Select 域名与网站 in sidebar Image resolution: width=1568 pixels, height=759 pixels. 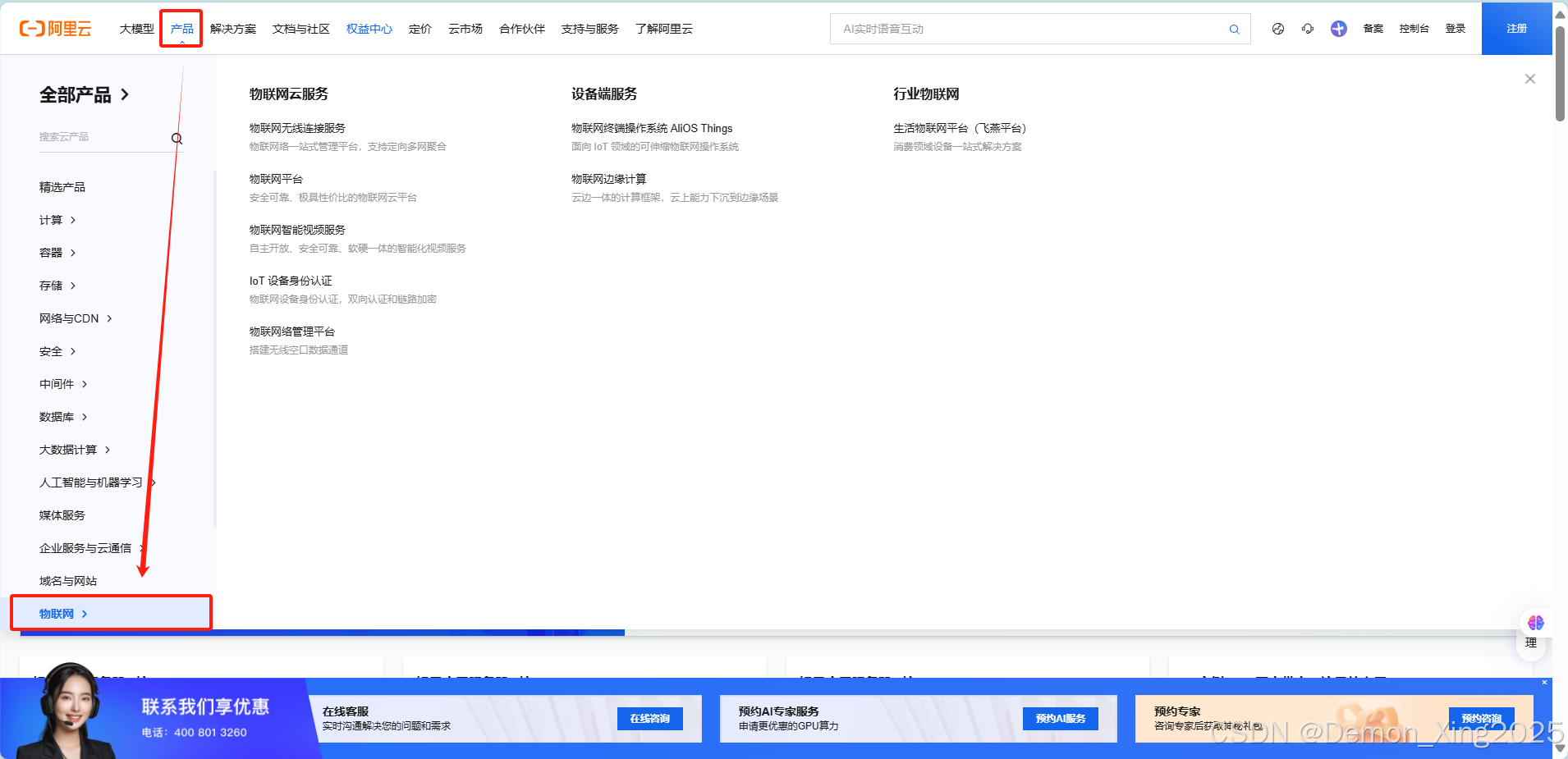[68, 581]
